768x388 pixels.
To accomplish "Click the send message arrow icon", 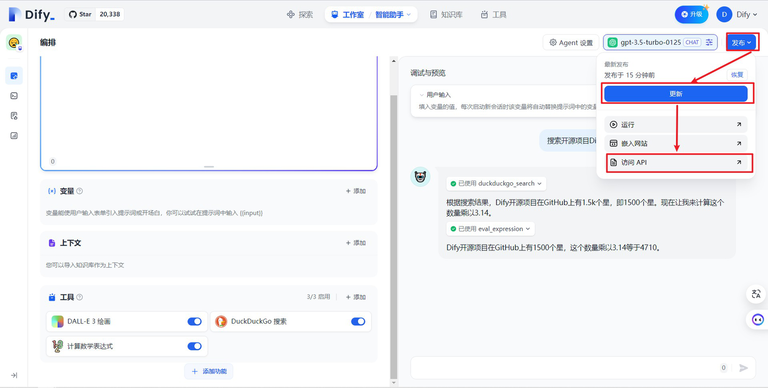I will click(x=744, y=368).
